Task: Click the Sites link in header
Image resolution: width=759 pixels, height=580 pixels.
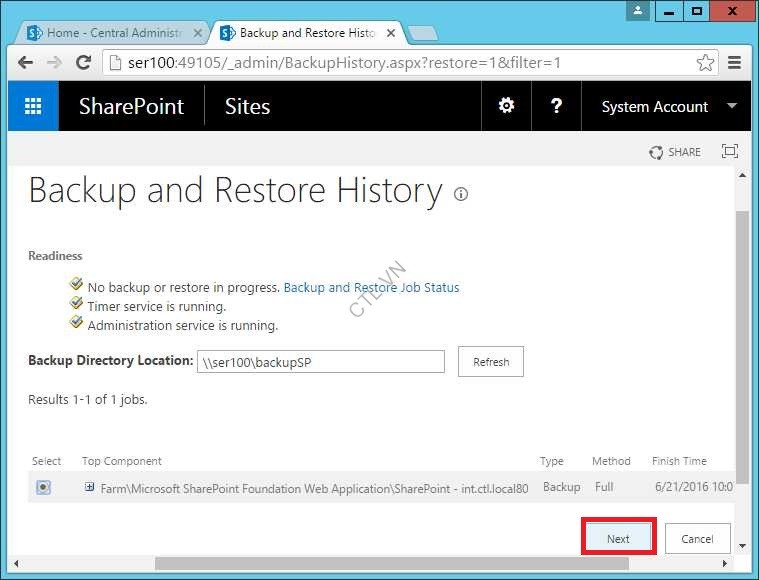Action: [247, 107]
